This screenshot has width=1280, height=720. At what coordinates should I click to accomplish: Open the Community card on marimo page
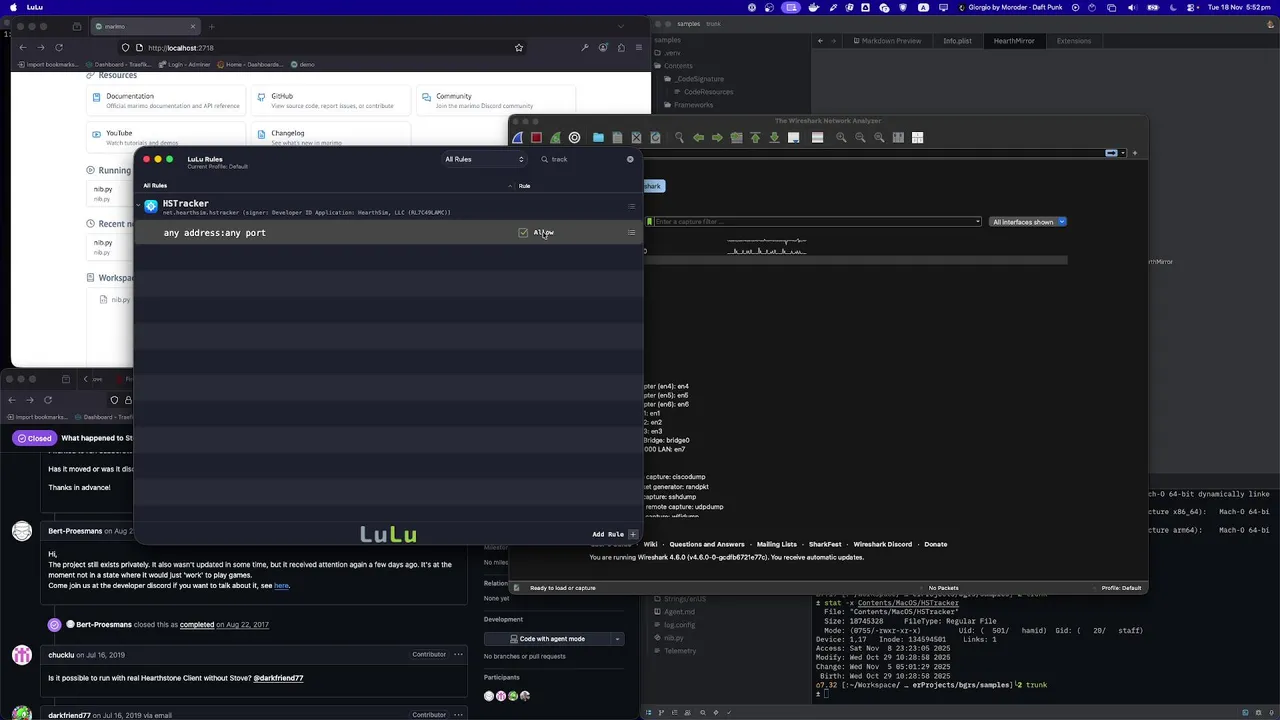(495, 100)
